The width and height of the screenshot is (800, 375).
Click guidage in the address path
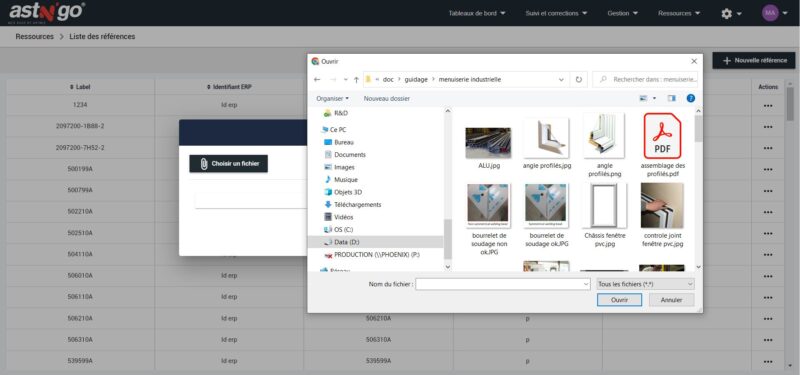[416, 80]
